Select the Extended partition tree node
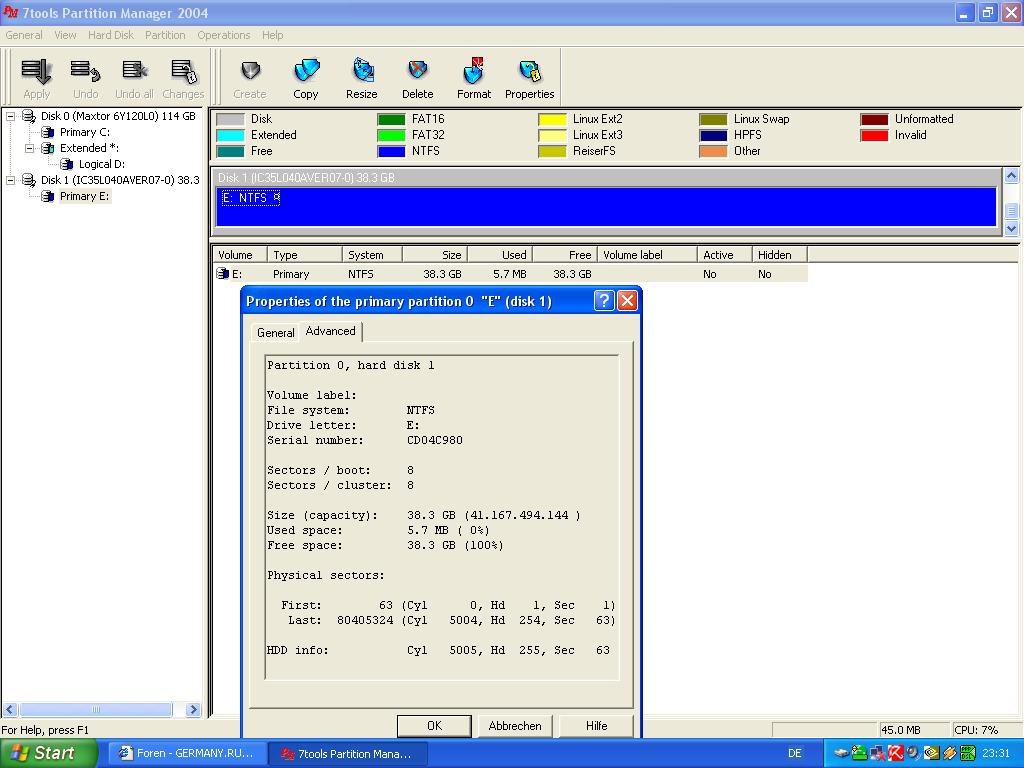 tap(89, 148)
